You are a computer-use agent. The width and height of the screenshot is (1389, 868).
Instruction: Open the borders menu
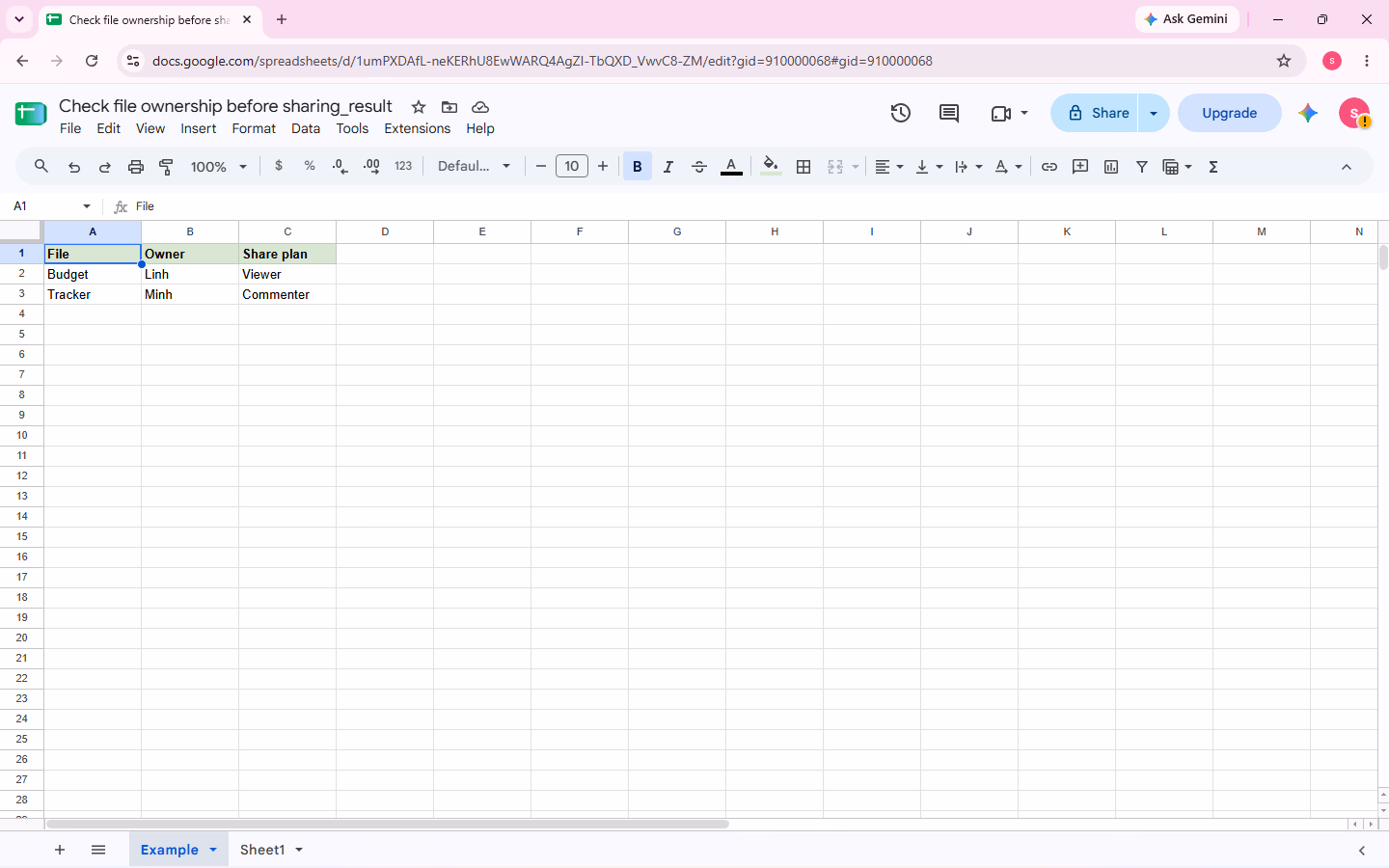coord(803,167)
